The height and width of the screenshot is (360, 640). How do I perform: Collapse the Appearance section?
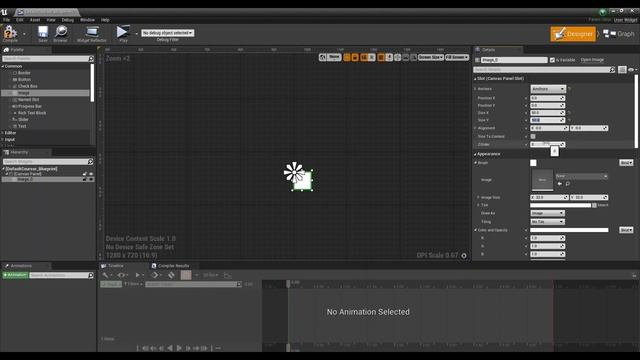pos(475,154)
